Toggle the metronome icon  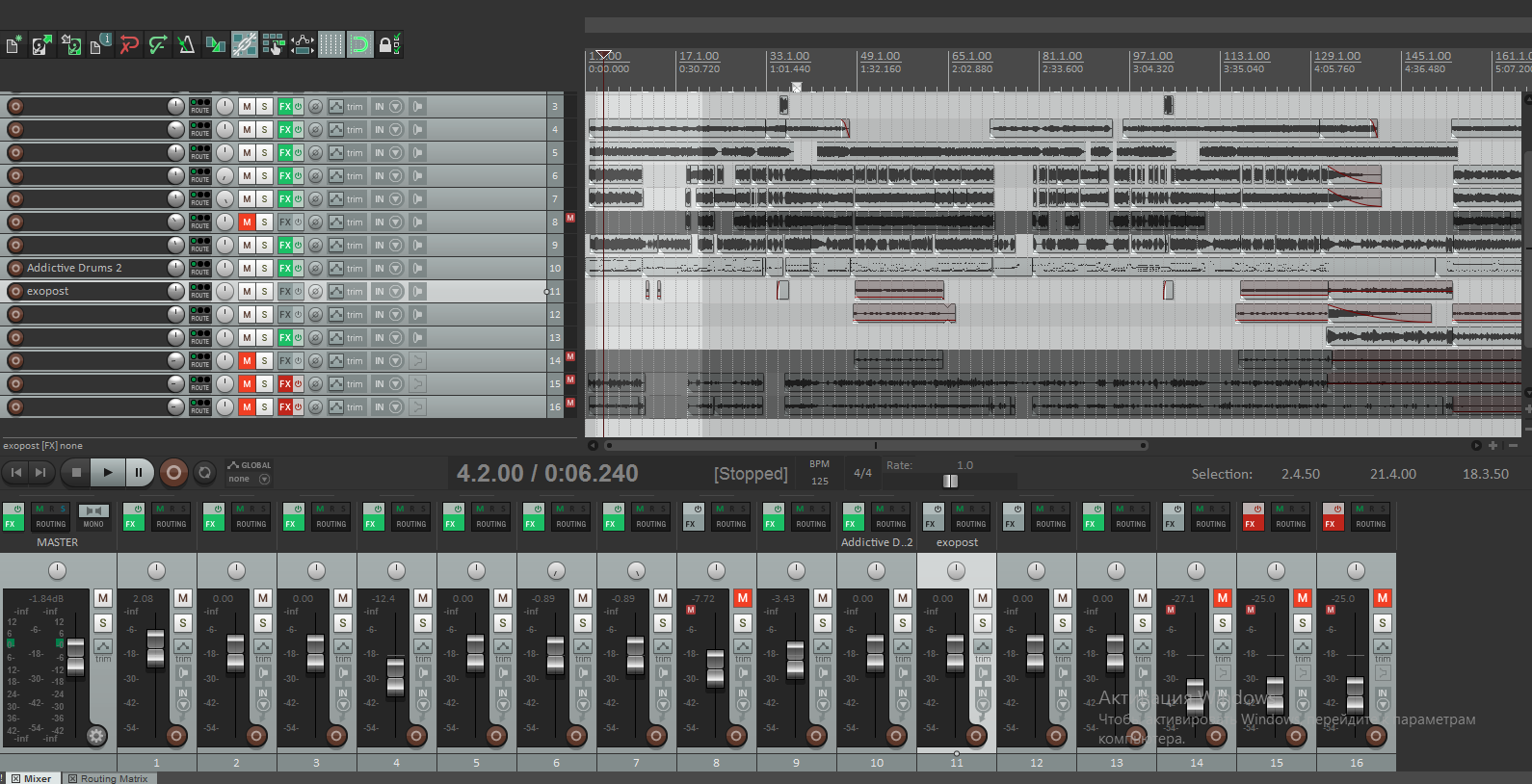tap(187, 44)
